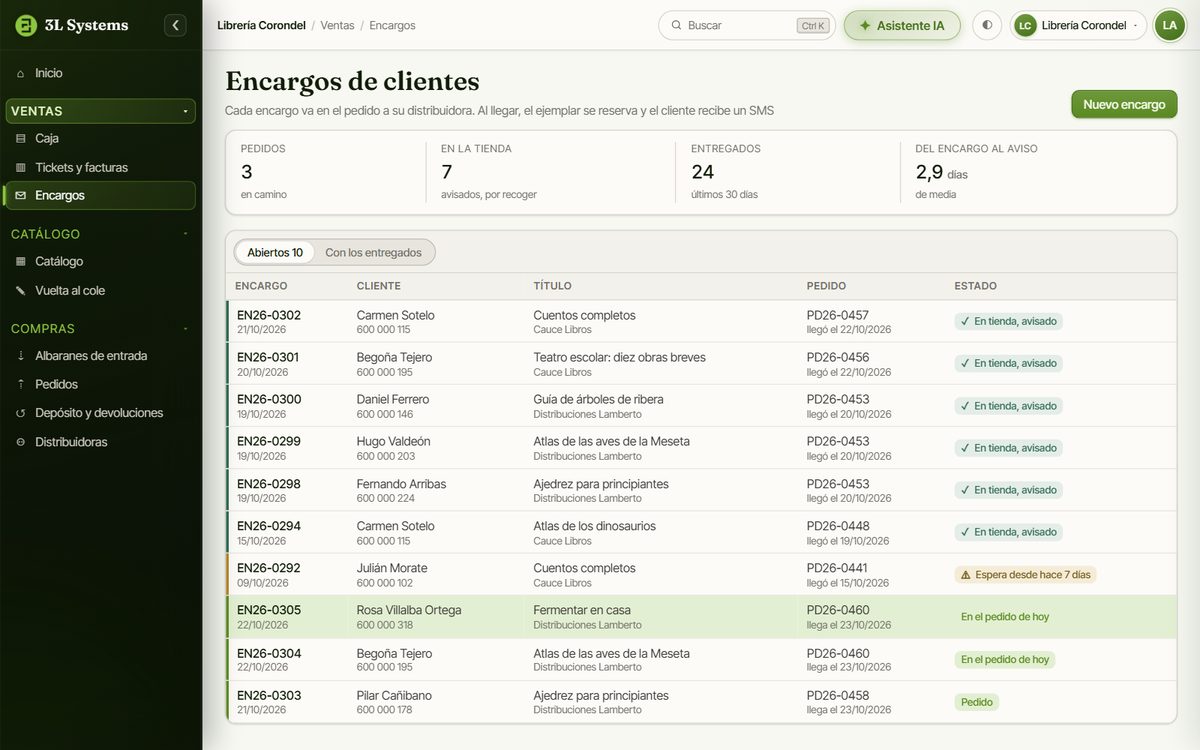Click the Inicio home icon
The height and width of the screenshot is (750, 1200).
point(21,73)
